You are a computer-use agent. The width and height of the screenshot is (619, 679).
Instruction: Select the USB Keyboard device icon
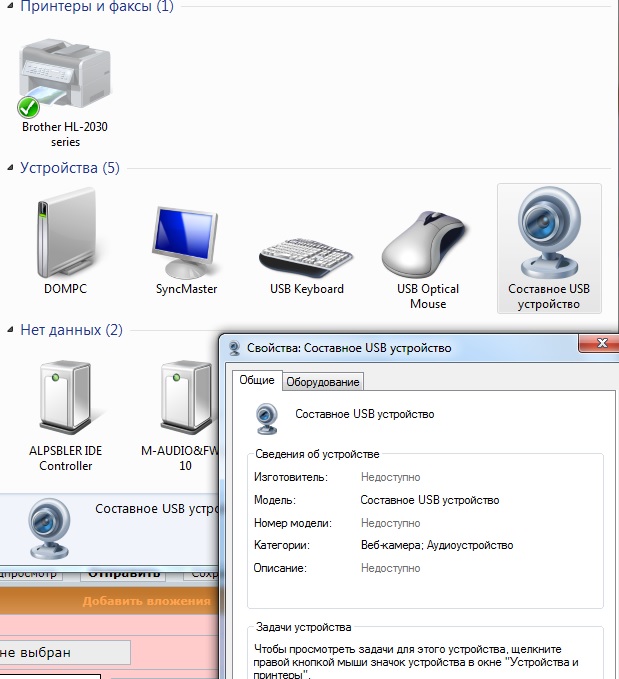[306, 258]
